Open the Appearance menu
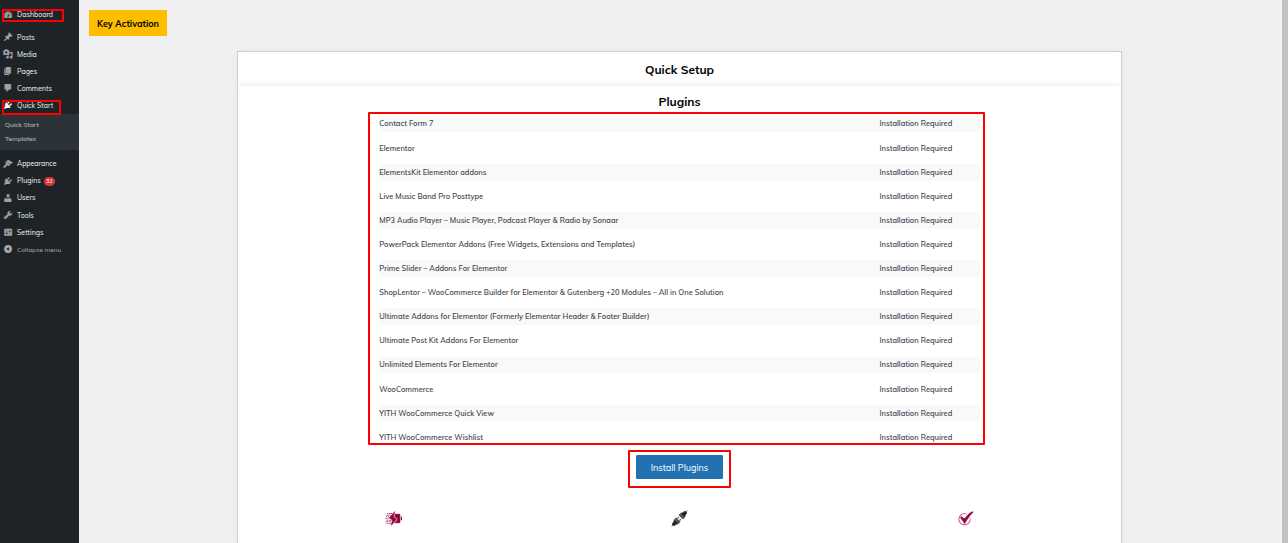The image size is (1288, 543). (39, 163)
